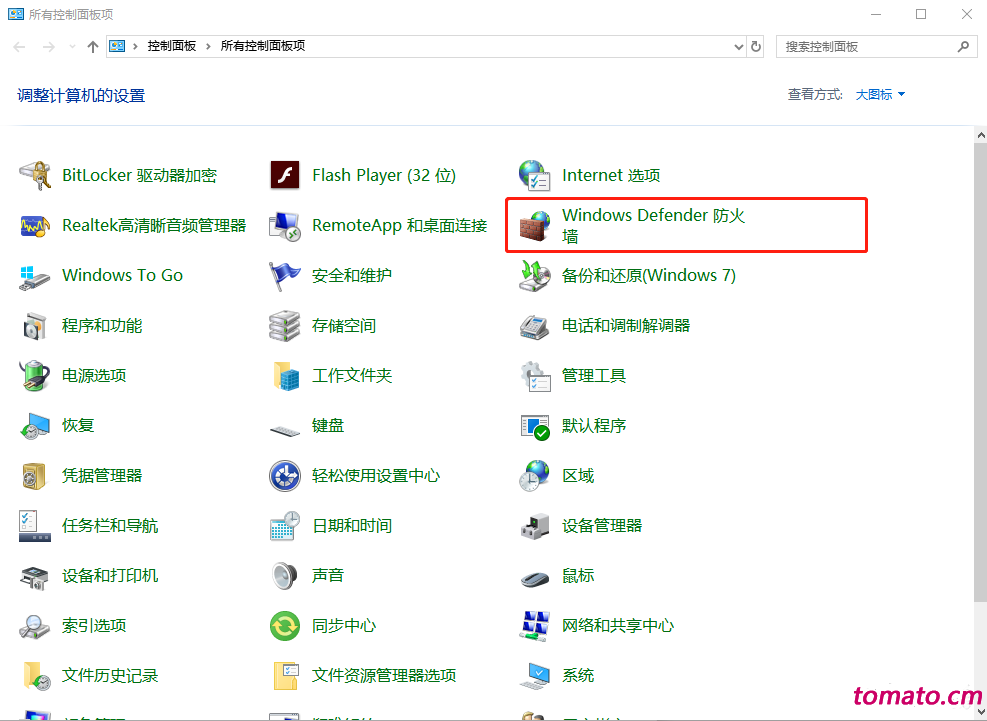Open the 键盘 keyboard icon
Image resolution: width=987 pixels, height=721 pixels.
(285, 430)
